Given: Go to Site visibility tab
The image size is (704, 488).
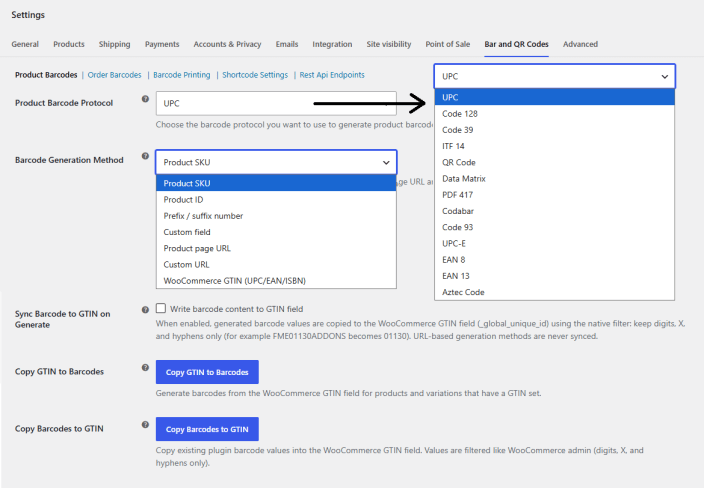Looking at the screenshot, I should point(389,44).
